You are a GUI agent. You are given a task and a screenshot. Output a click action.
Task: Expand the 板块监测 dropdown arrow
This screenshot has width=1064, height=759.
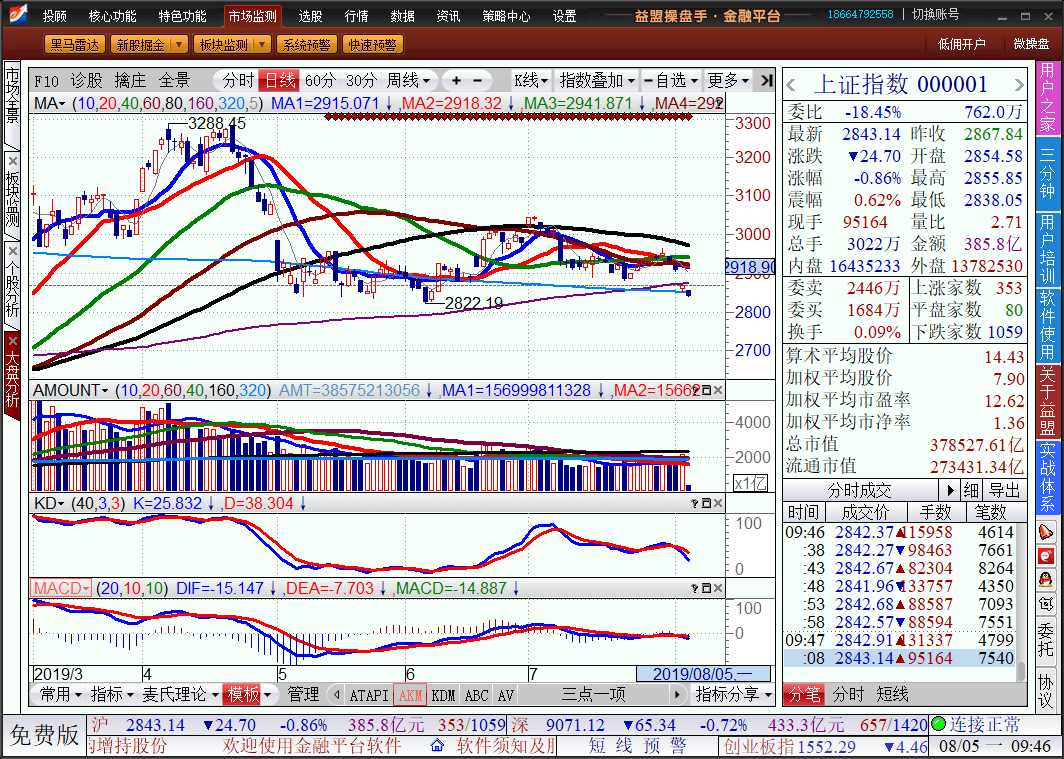[x=262, y=45]
